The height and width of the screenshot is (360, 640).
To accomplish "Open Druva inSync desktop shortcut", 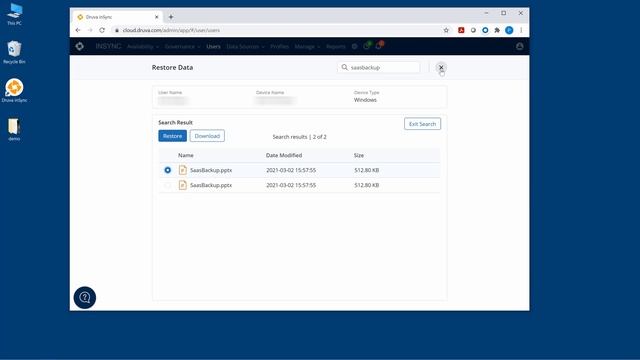I will 14,91.
